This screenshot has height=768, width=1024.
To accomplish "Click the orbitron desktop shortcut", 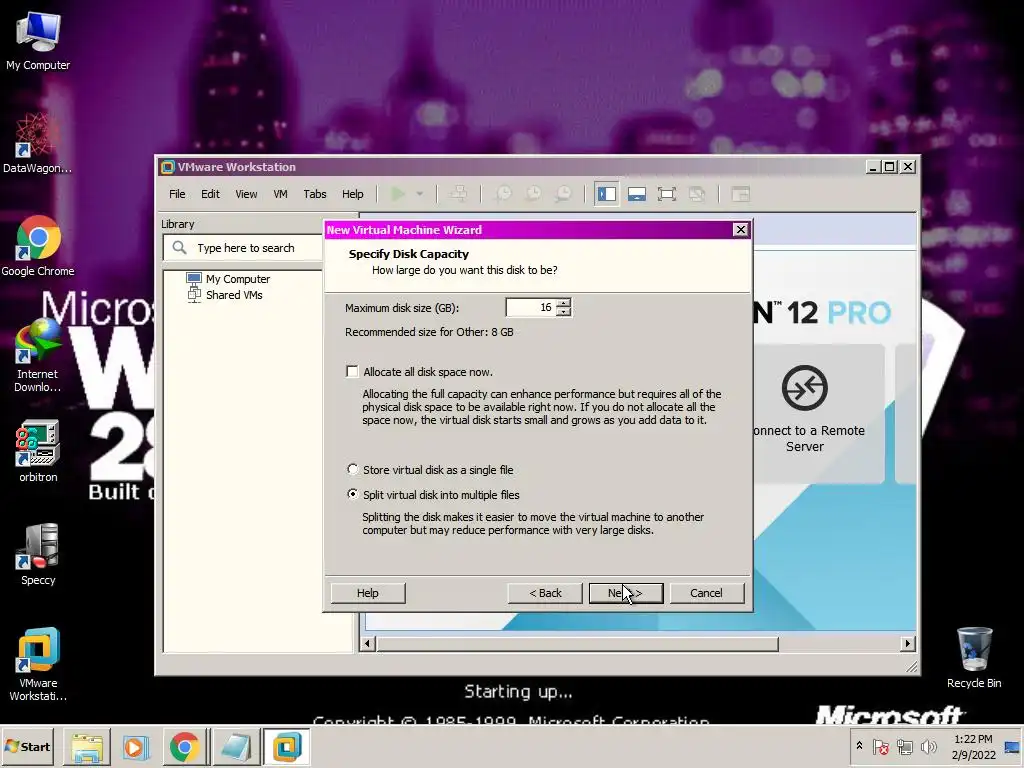I will (x=38, y=451).
